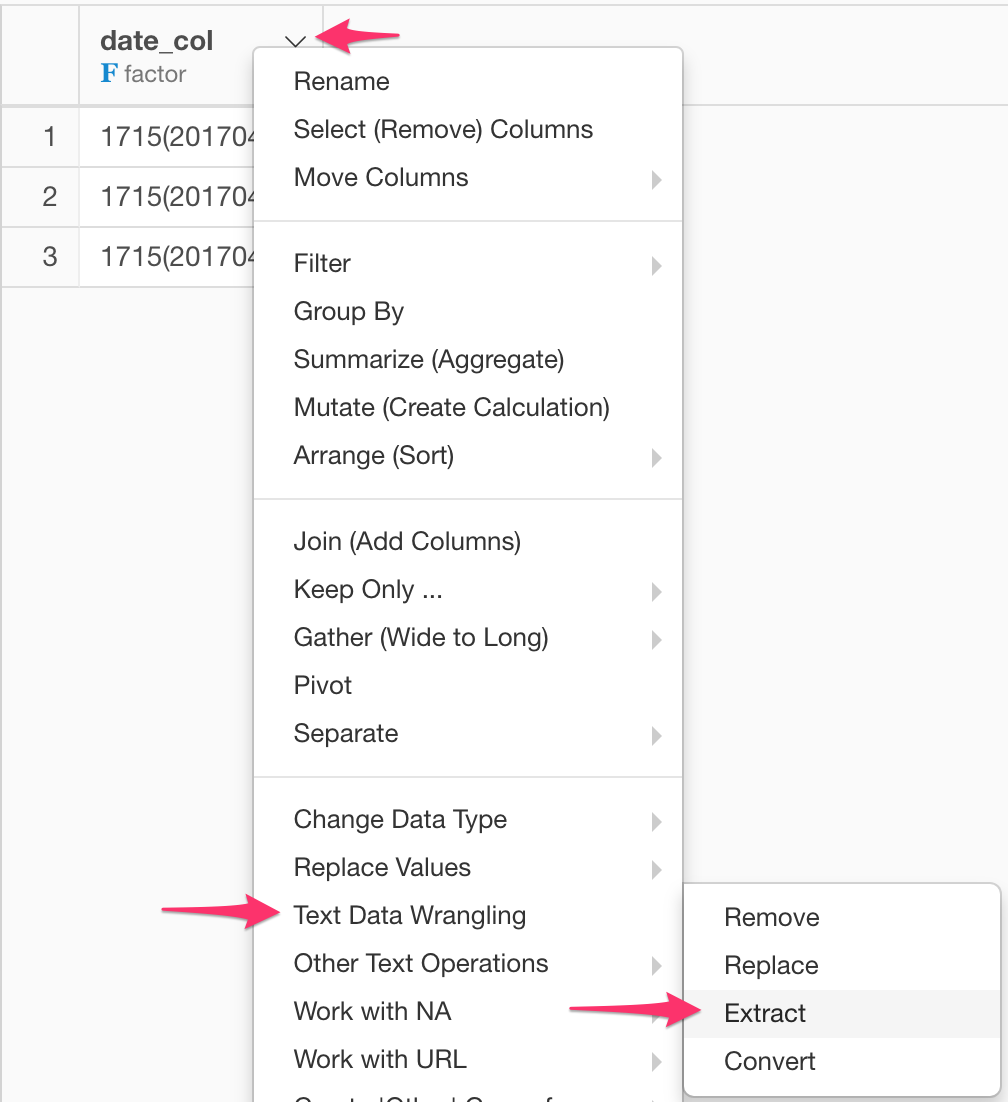
Task: Select Group By from the menu
Action: tap(348, 311)
